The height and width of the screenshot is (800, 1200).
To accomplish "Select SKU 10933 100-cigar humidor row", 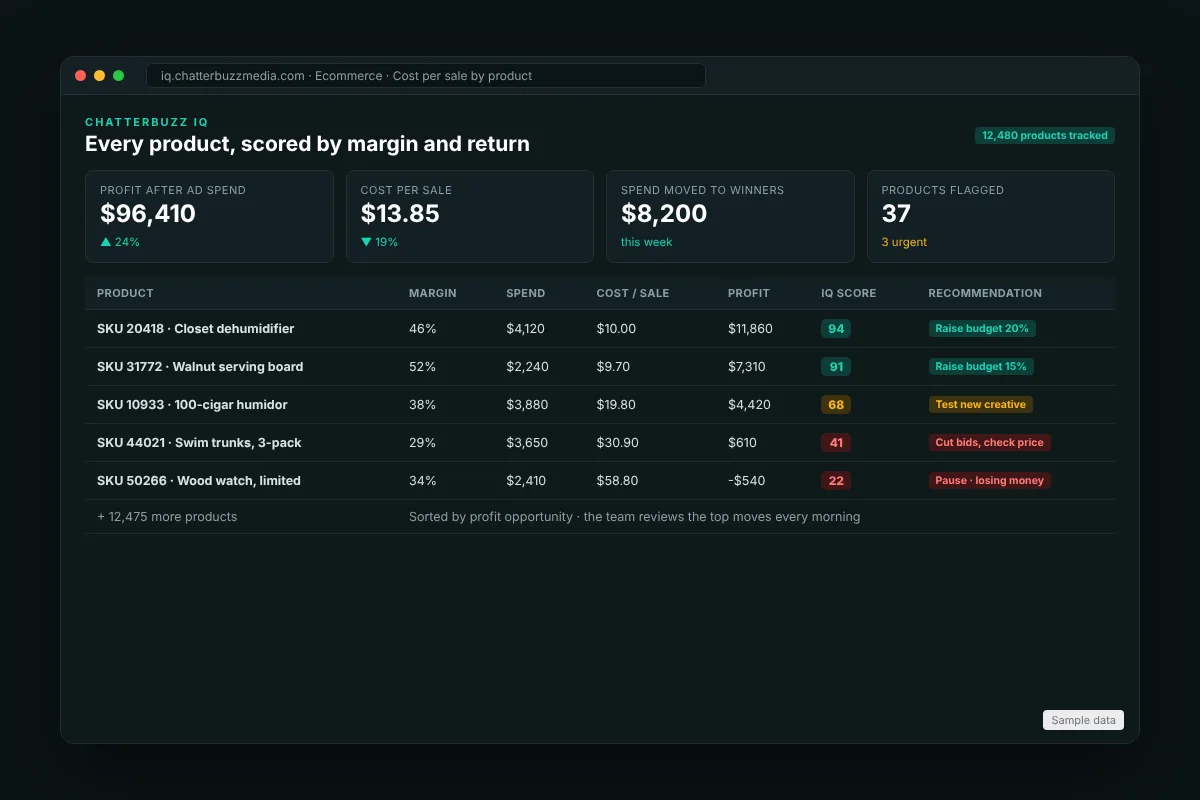I will coord(600,405).
